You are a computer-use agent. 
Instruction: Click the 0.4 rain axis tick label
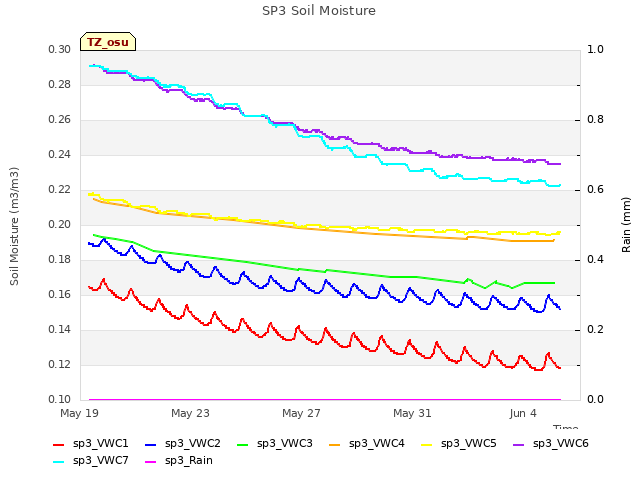pyautogui.click(x=596, y=260)
